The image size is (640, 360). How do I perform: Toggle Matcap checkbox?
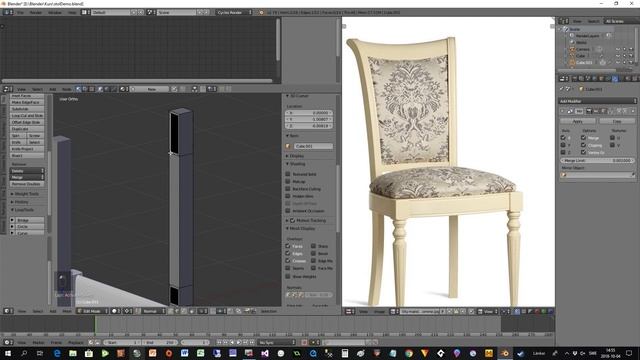pos(288,181)
